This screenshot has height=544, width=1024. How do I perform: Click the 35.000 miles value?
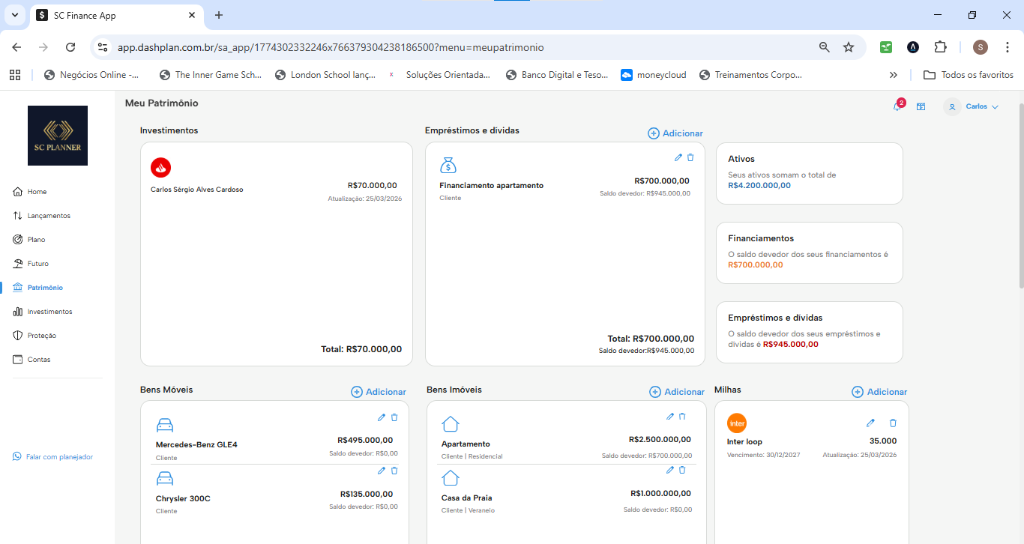[883, 441]
